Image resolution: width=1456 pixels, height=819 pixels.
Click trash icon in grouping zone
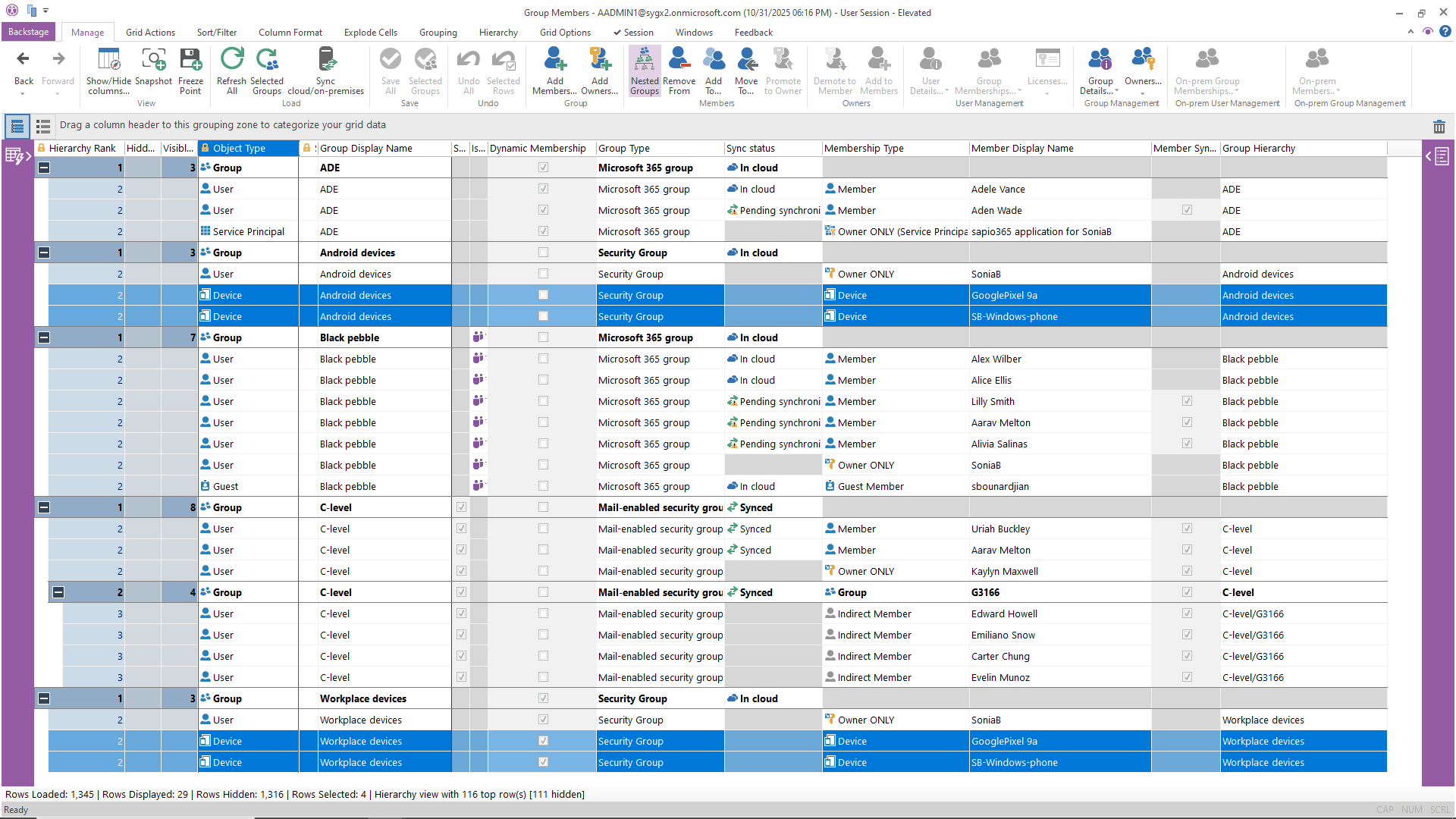pos(1439,127)
